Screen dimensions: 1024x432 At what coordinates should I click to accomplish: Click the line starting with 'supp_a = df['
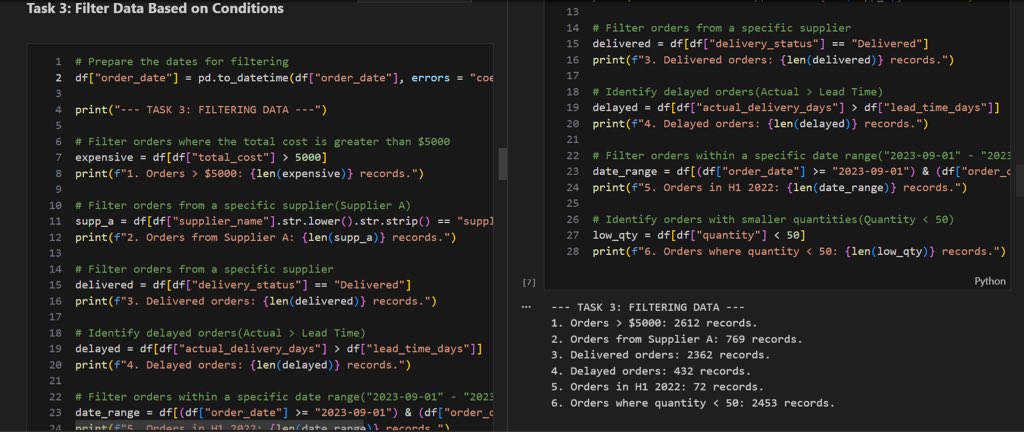coord(284,221)
